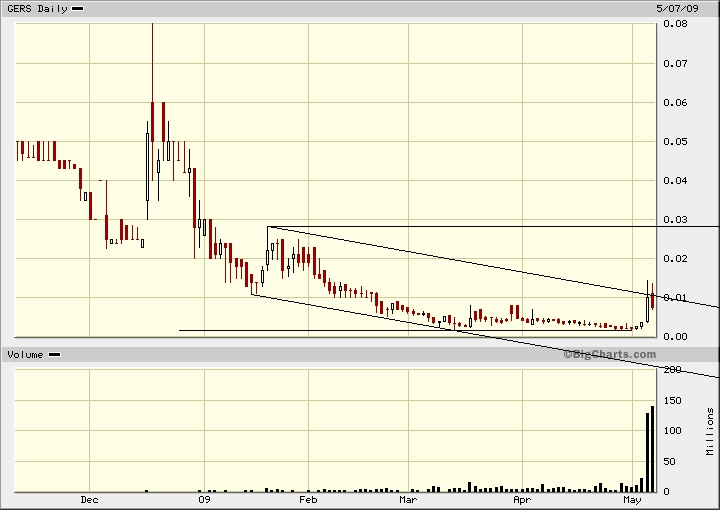Click the 0.08 price axis label
The width and height of the screenshot is (720, 510).
pyautogui.click(x=675, y=24)
